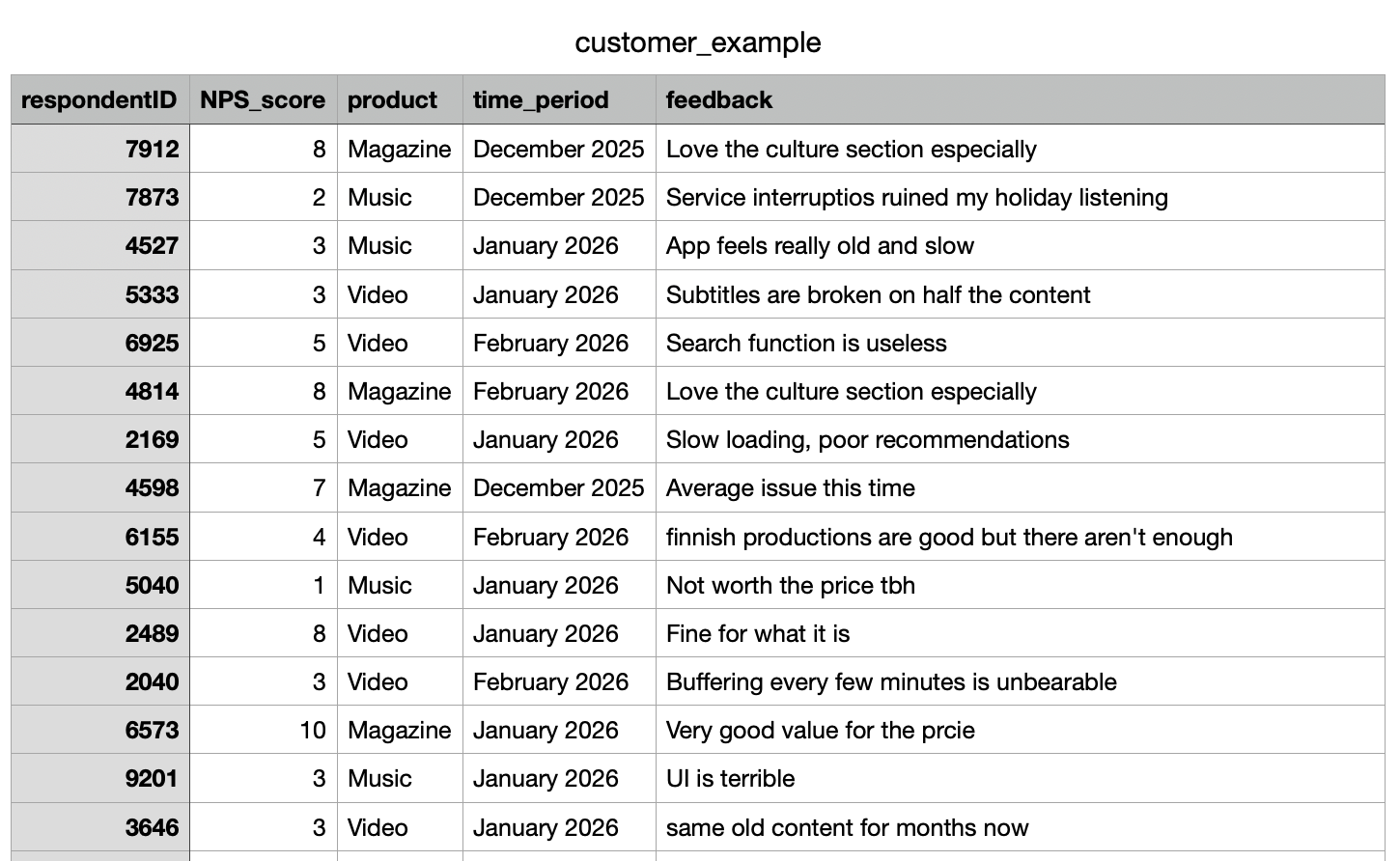Select 'Average issue this time' feedback cell
This screenshot has height=861, width=1400.
tap(791, 488)
